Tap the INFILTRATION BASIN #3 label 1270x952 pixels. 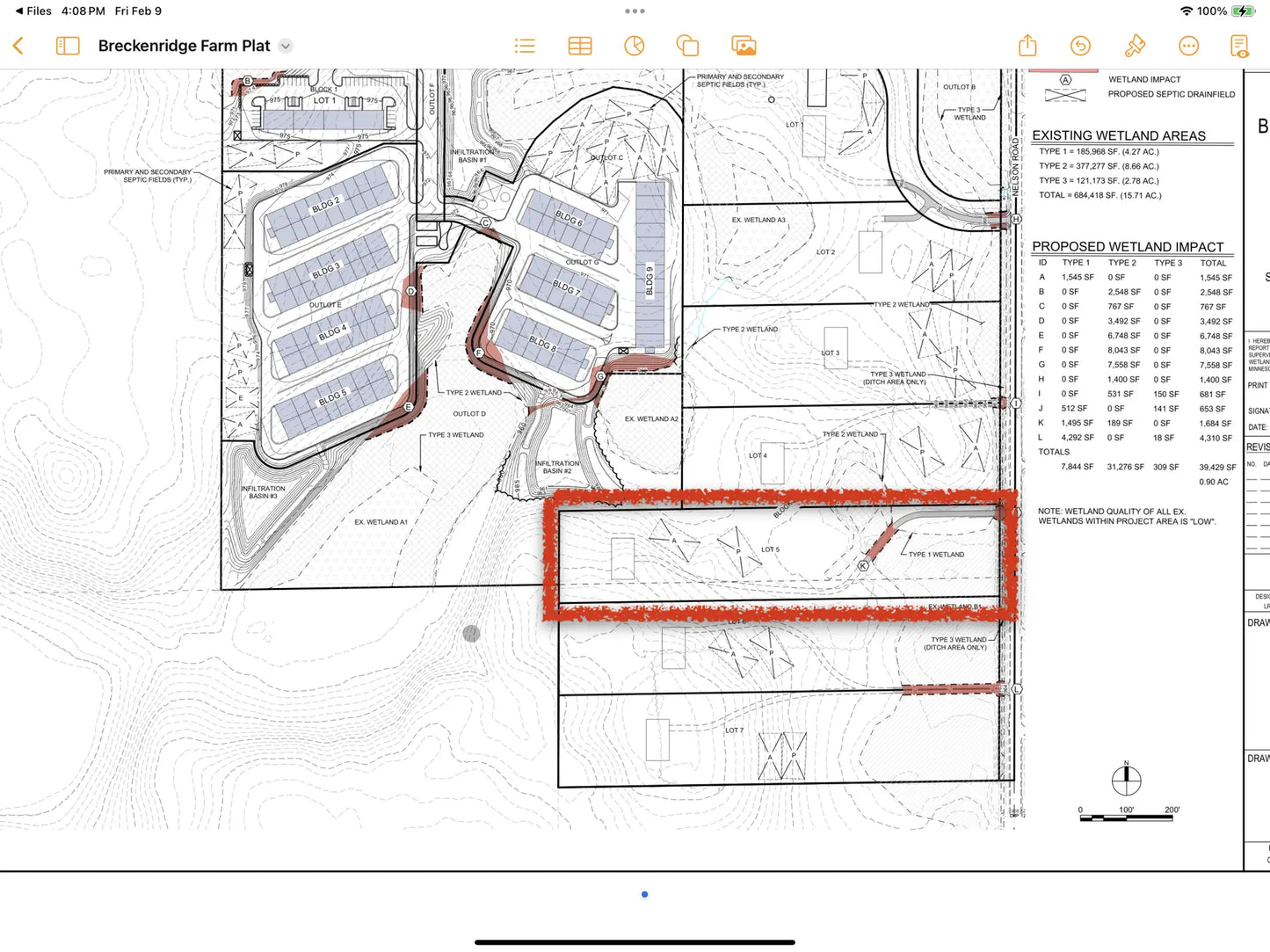[x=263, y=492]
